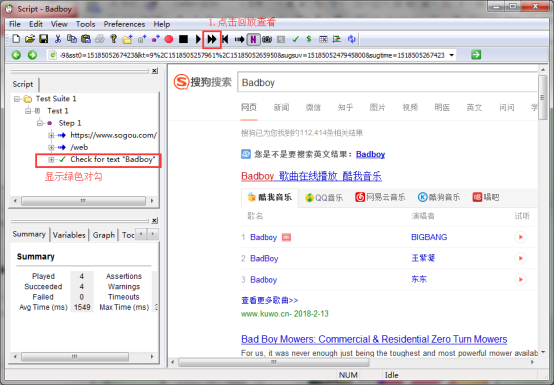Image resolution: width=554 pixels, height=386 pixels.
Task: Switch to the Variables tab
Action: coord(69,235)
